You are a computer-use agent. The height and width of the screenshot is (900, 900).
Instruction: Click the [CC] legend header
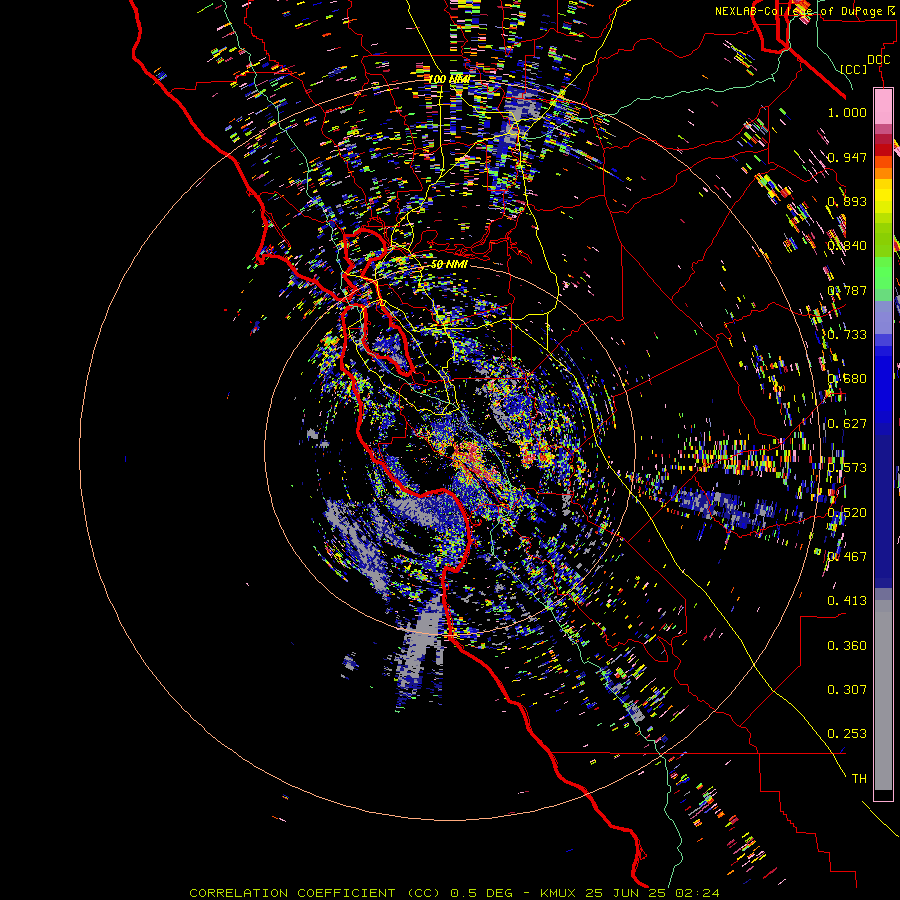click(x=854, y=69)
